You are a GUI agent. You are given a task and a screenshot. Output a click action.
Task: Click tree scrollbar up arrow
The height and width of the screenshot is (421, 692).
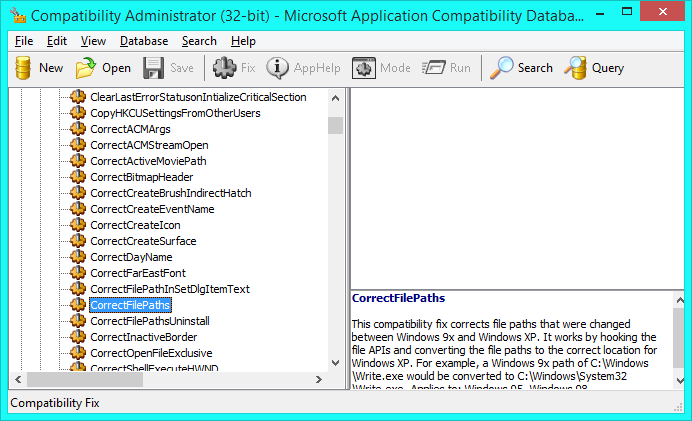point(335,98)
